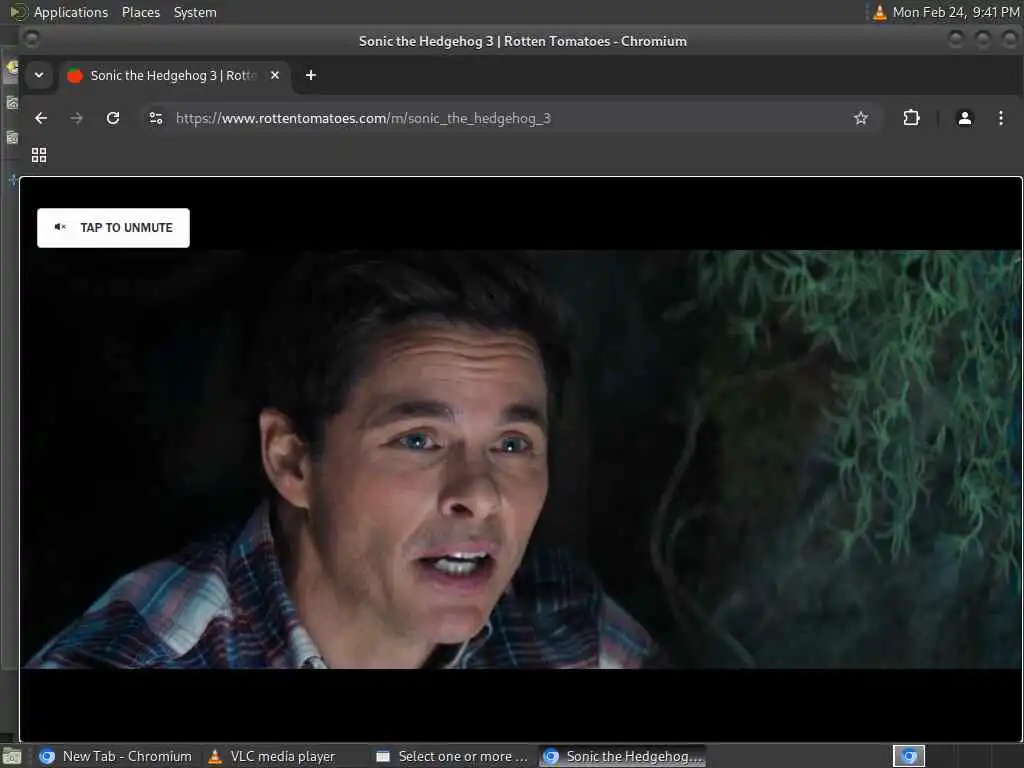Click the Tap to Unmute button
Image resolution: width=1024 pixels, height=768 pixels.
tap(113, 228)
